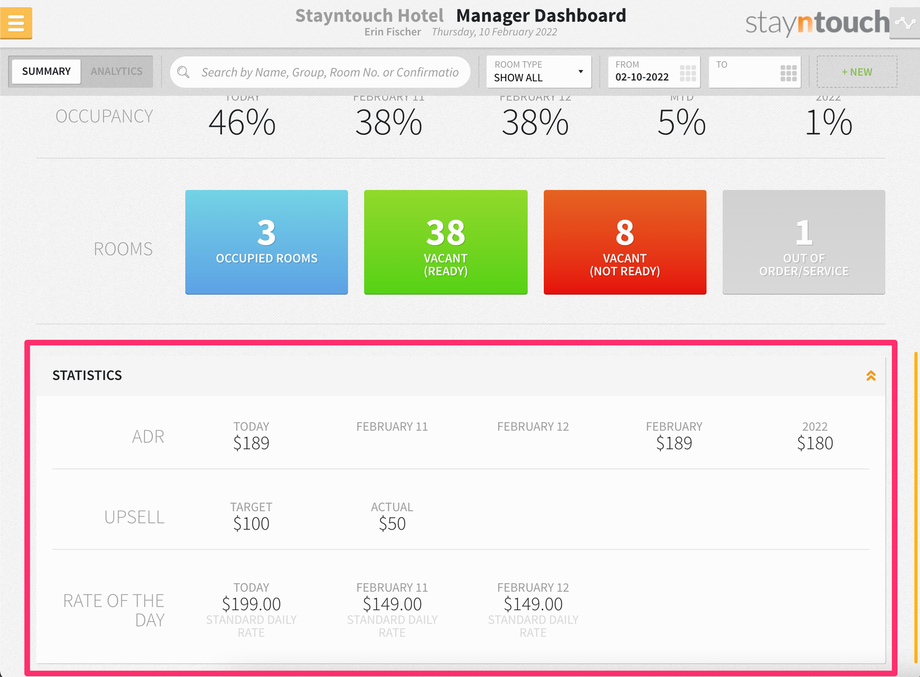Click 2022 ADR value $180

tap(815, 444)
